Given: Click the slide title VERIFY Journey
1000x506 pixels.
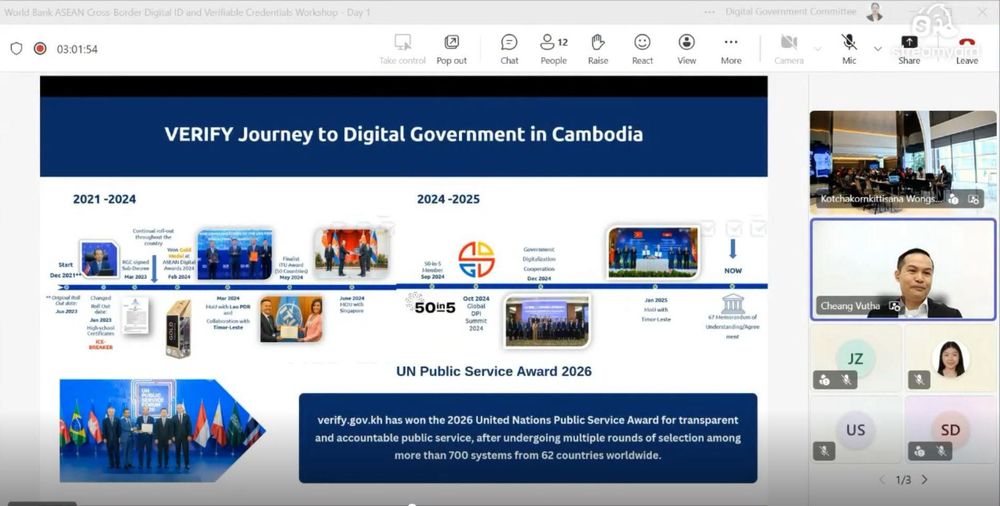Looking at the screenshot, I should 404,134.
